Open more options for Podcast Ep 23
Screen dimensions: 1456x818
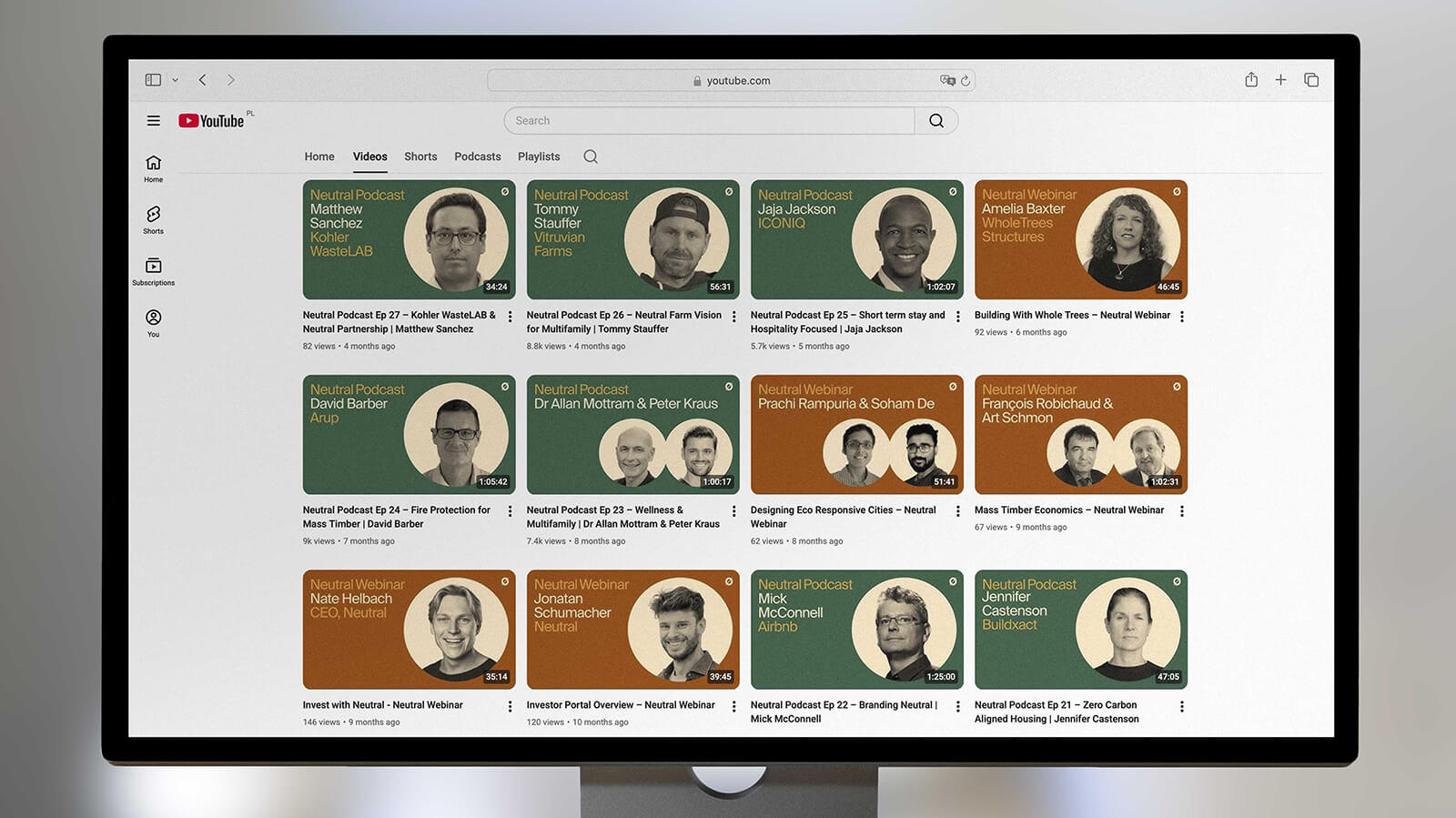coord(734,511)
